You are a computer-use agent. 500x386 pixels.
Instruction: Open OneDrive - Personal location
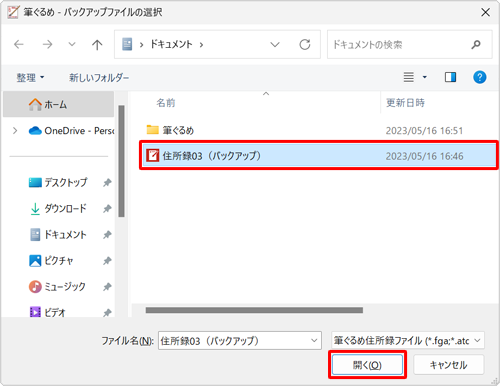72,131
